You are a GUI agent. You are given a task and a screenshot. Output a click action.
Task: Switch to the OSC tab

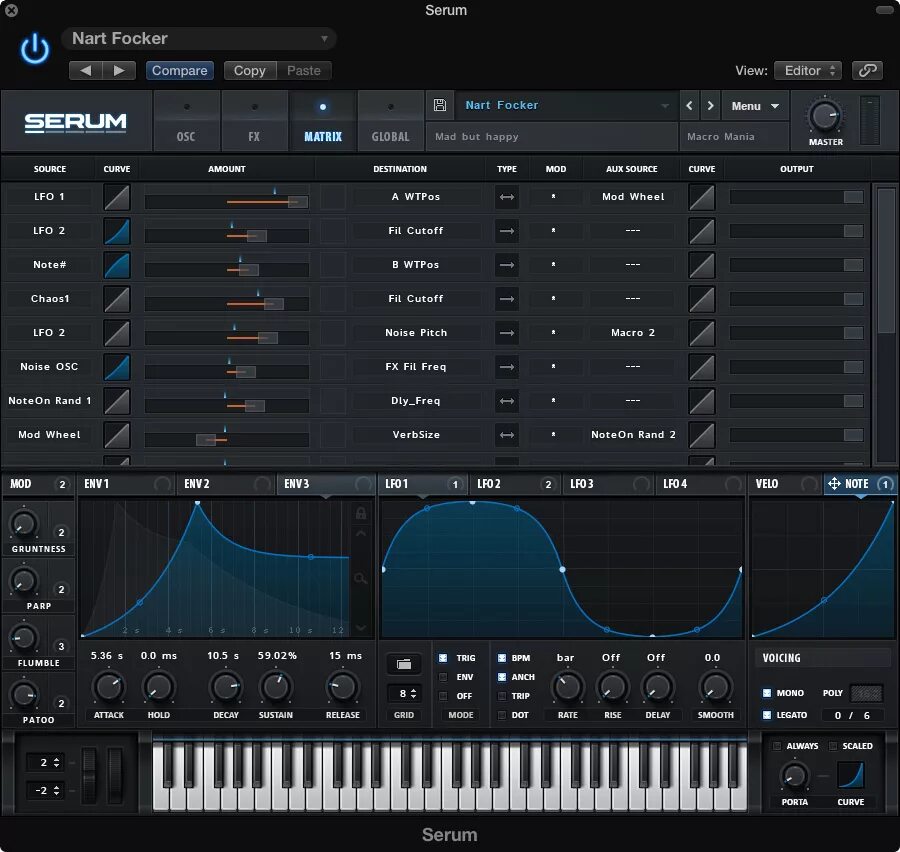(186, 121)
